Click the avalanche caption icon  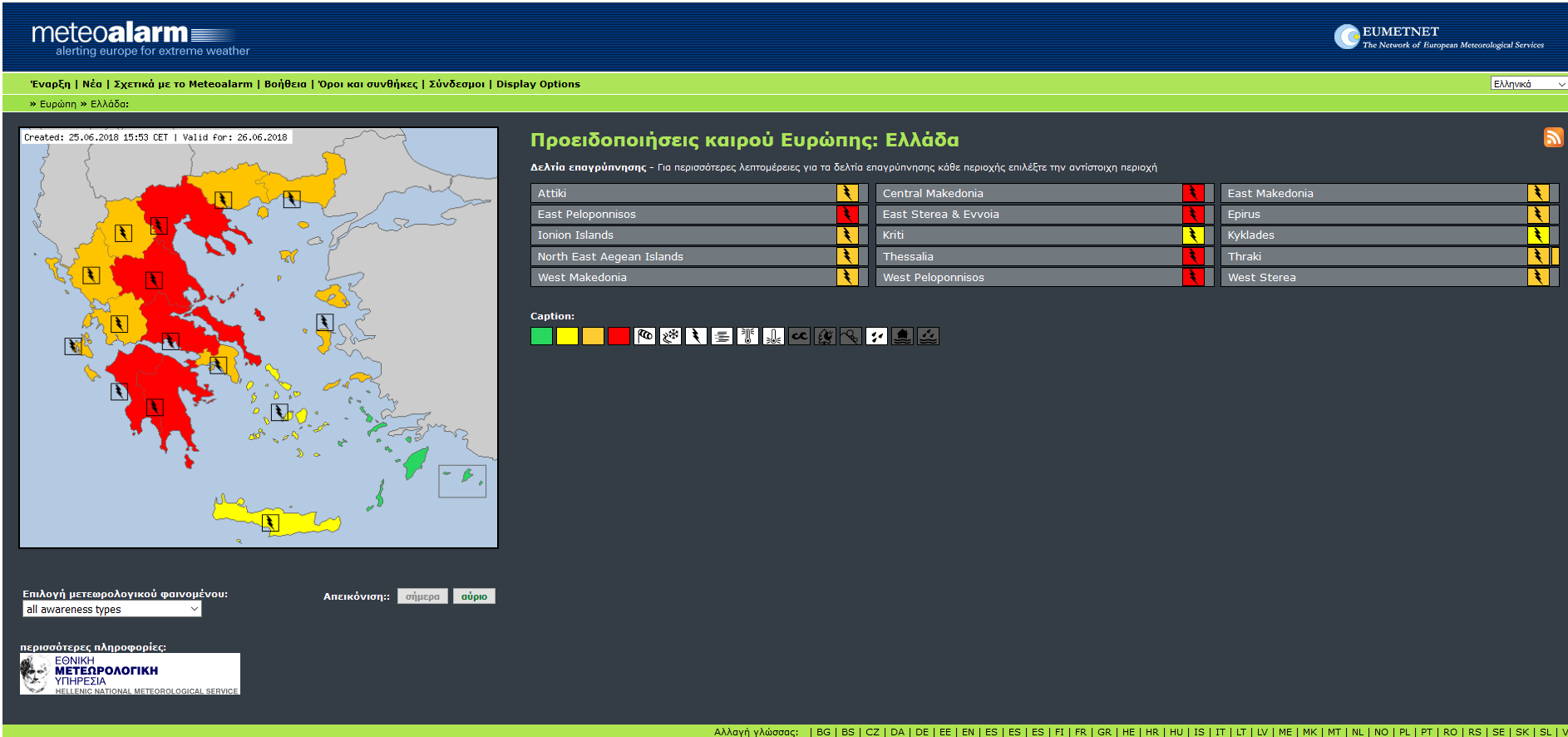pyautogui.click(x=851, y=336)
